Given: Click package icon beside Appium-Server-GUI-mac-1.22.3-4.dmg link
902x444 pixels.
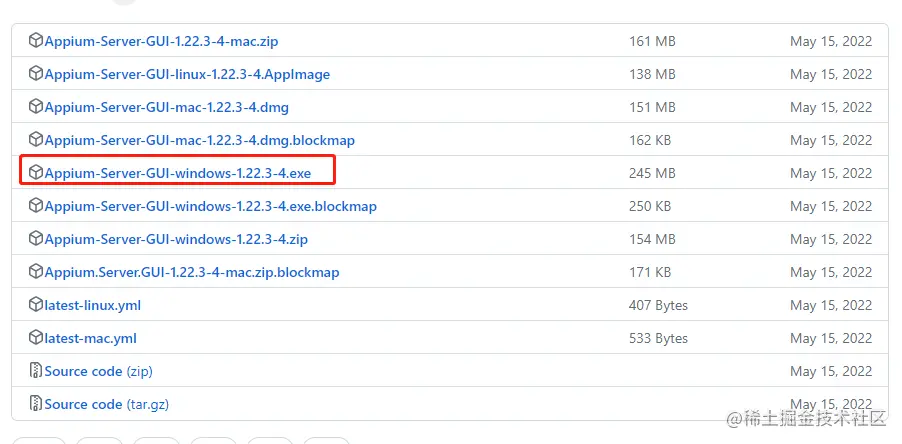Looking at the screenshot, I should tap(36, 106).
